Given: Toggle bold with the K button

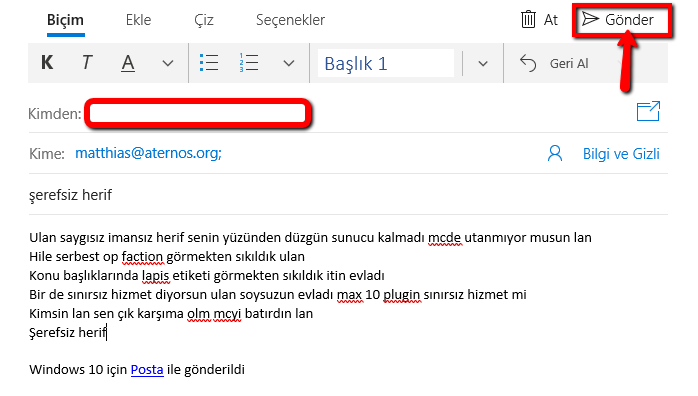Looking at the screenshot, I should 47,63.
